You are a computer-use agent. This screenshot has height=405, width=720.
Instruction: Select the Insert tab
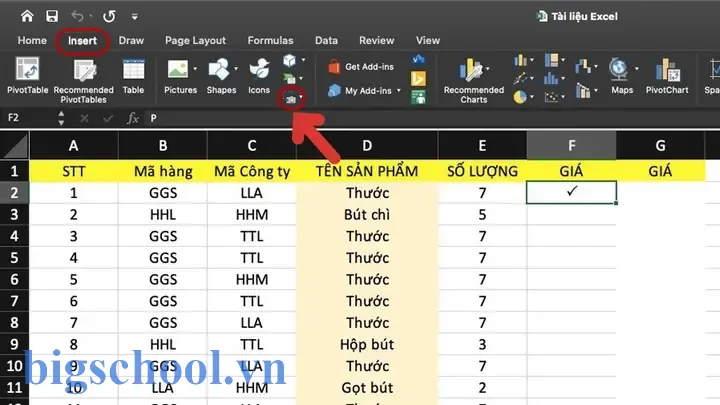82,40
